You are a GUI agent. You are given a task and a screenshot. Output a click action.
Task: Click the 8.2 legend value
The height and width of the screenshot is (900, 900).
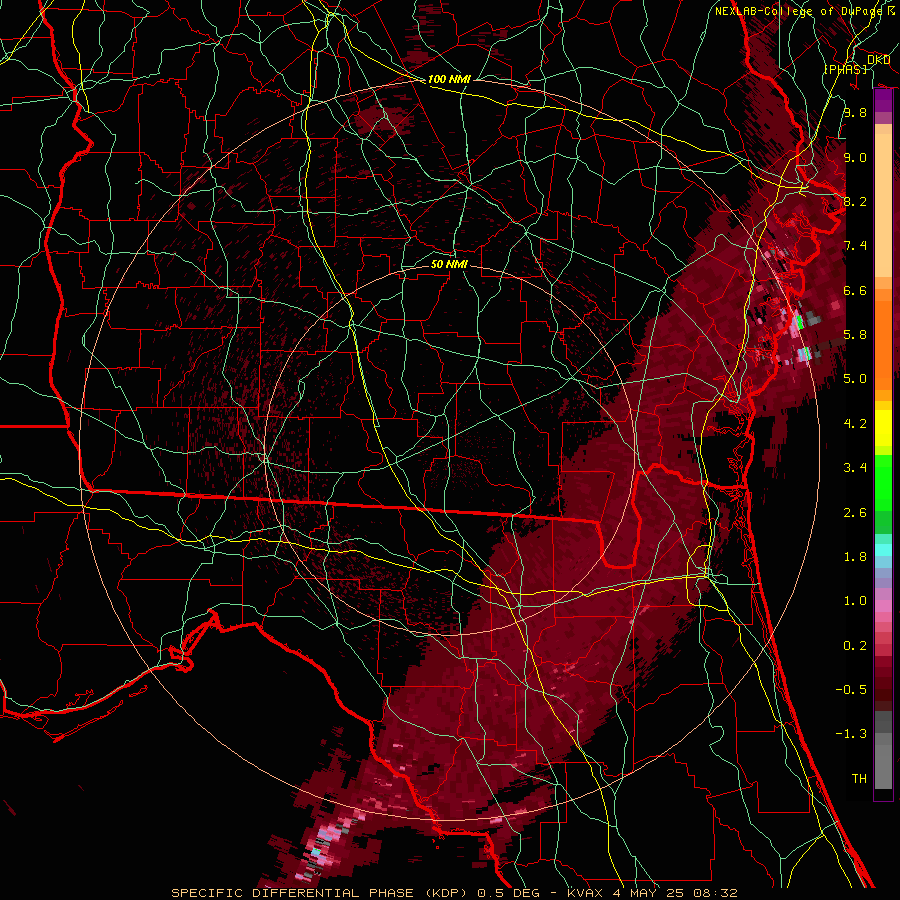click(855, 201)
